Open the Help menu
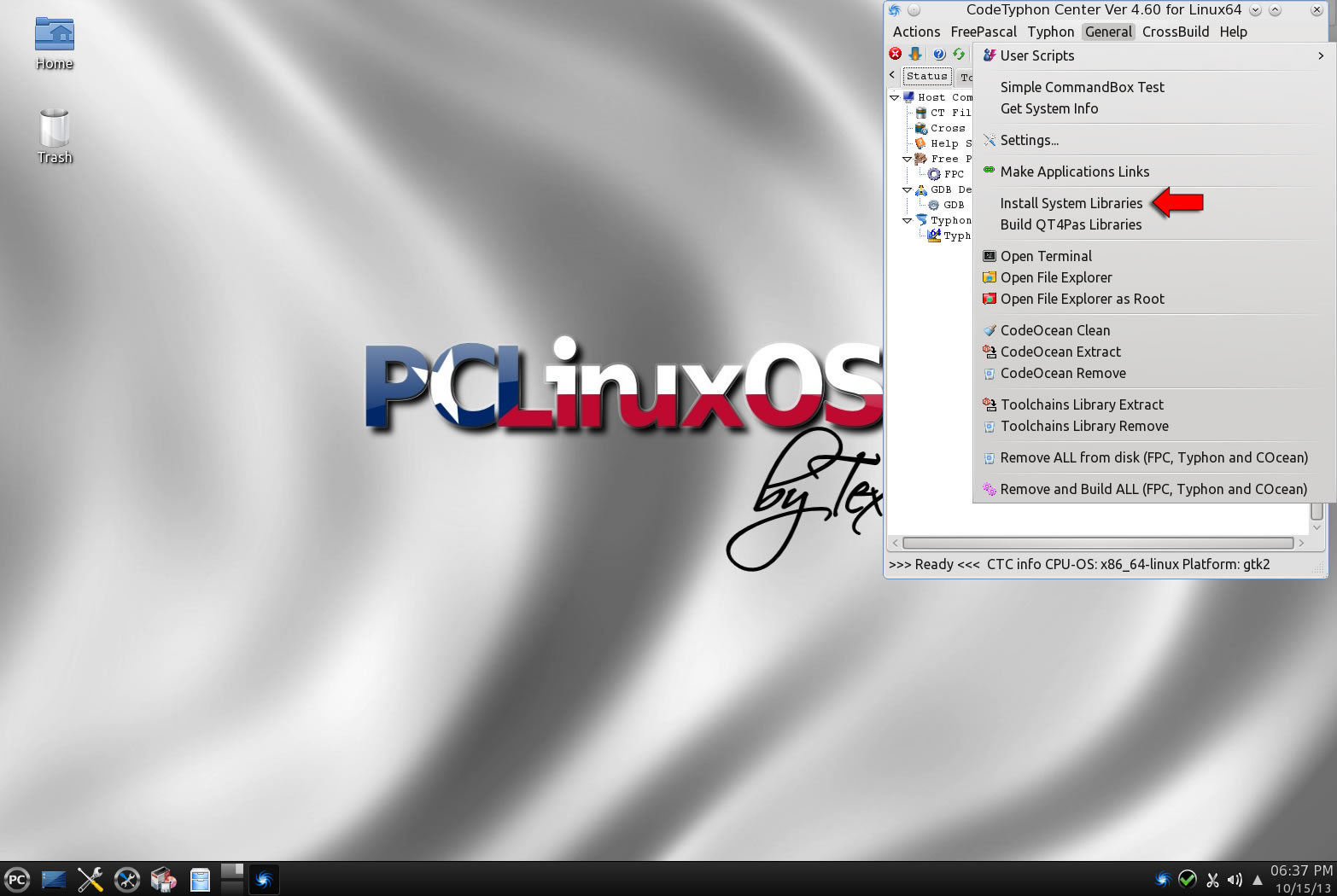The width and height of the screenshot is (1337, 896). (x=1233, y=32)
